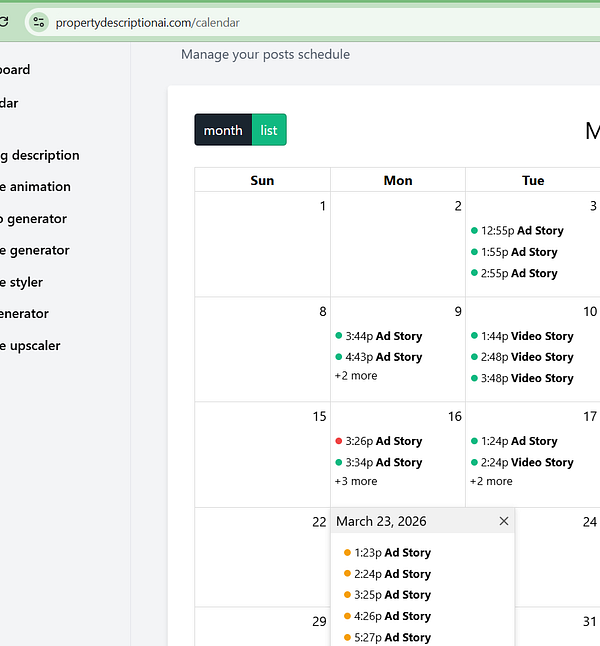Switch calendar to month view
600x646 pixels.
click(223, 130)
